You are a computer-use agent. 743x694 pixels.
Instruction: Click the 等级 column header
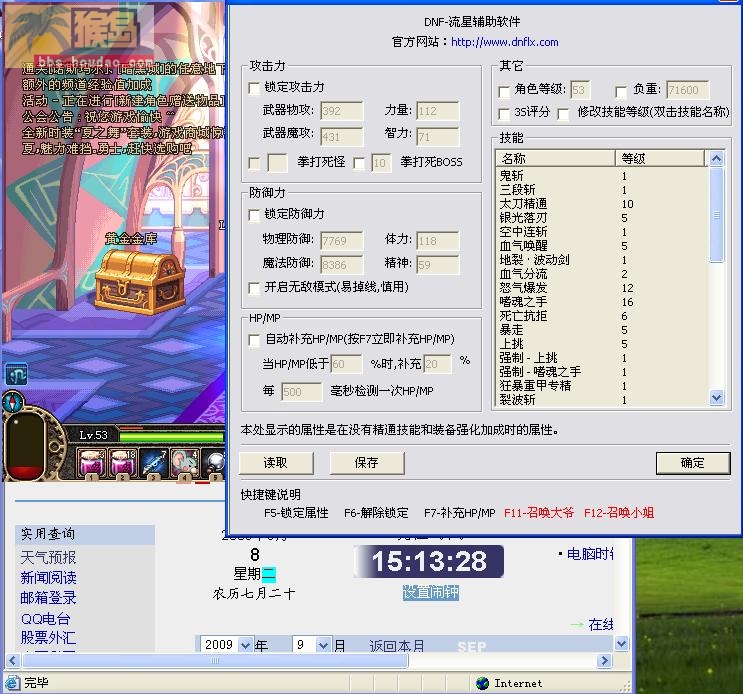pyautogui.click(x=660, y=158)
